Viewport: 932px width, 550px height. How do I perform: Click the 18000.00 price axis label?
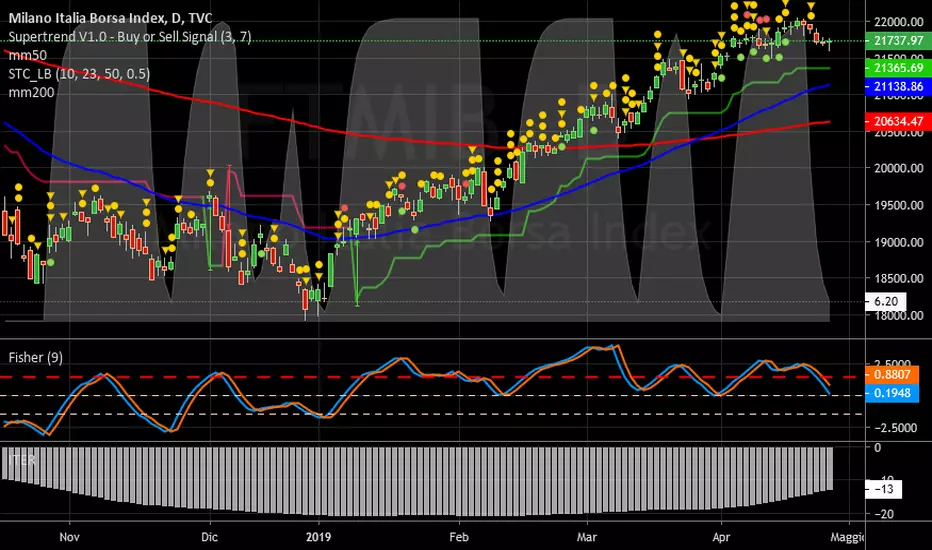pos(898,315)
